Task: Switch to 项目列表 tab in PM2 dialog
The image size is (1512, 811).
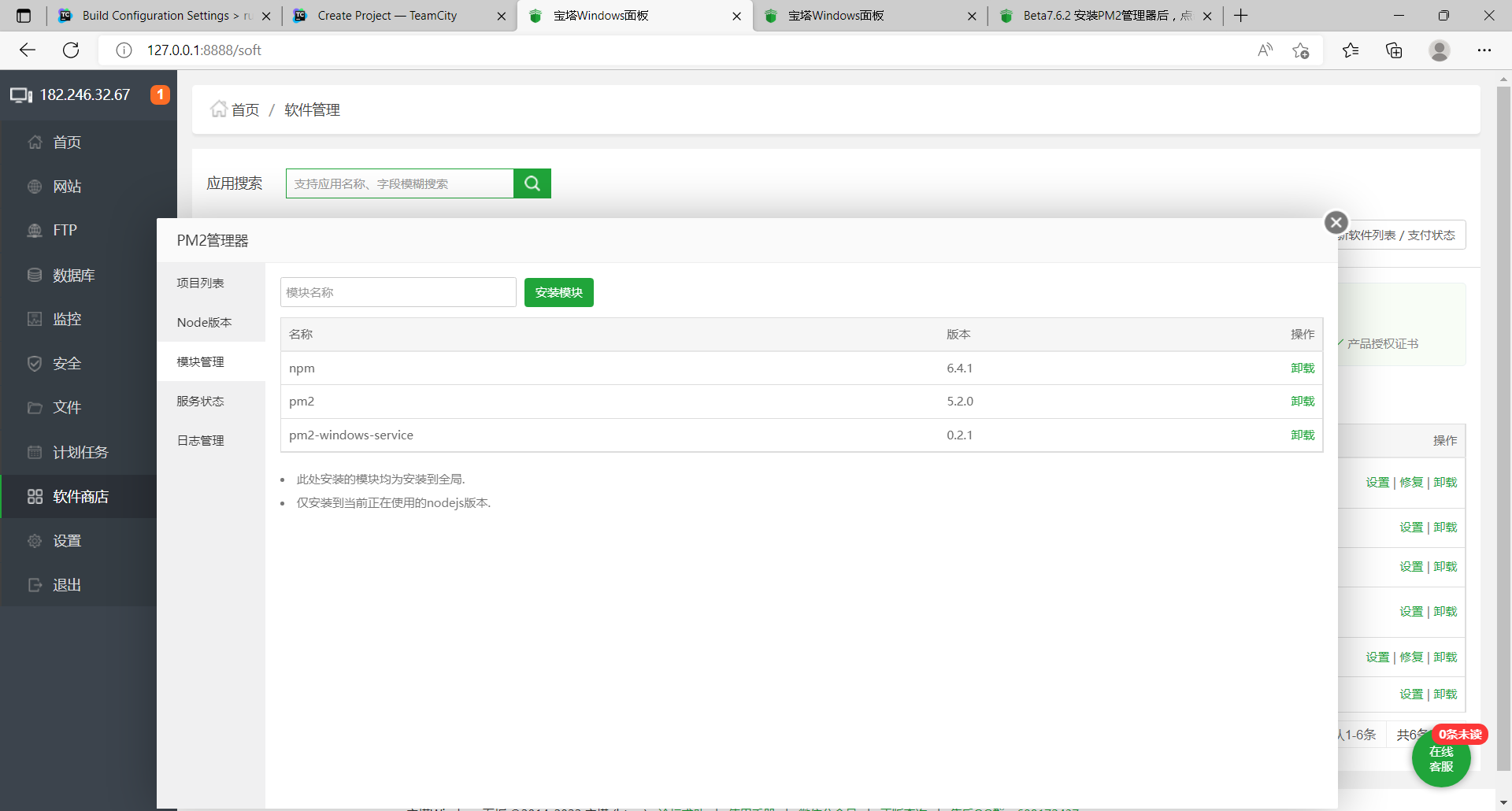Action: coord(211,283)
